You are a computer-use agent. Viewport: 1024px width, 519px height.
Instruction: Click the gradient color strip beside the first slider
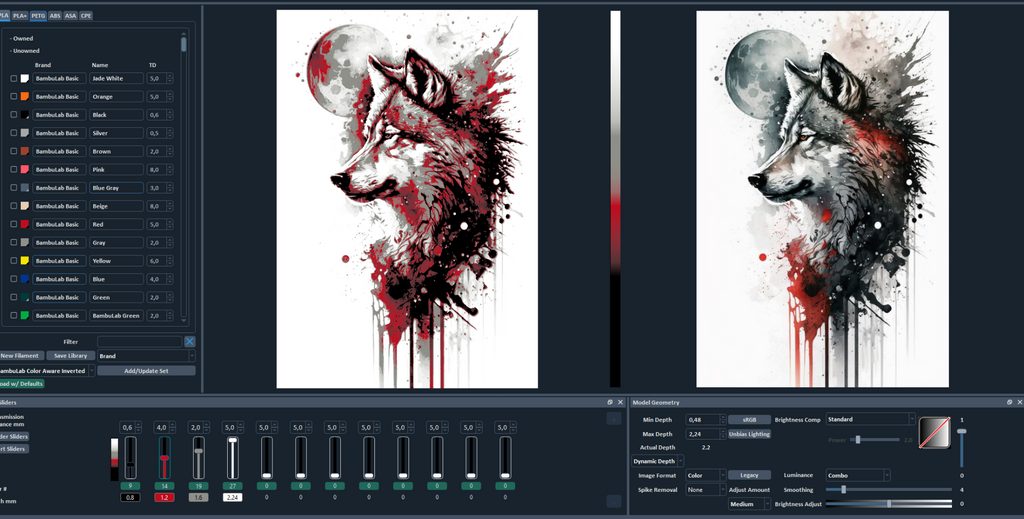(114, 459)
